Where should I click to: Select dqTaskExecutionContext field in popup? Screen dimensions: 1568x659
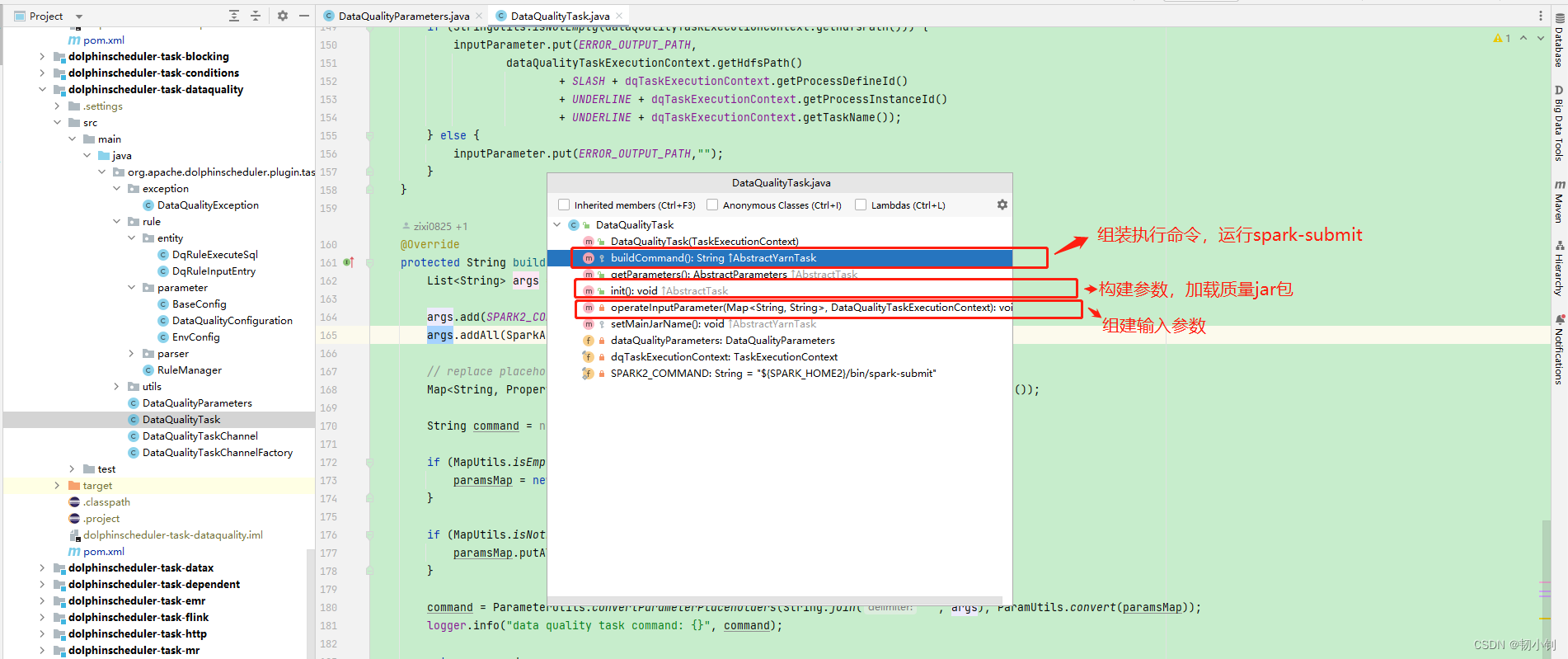tap(724, 356)
